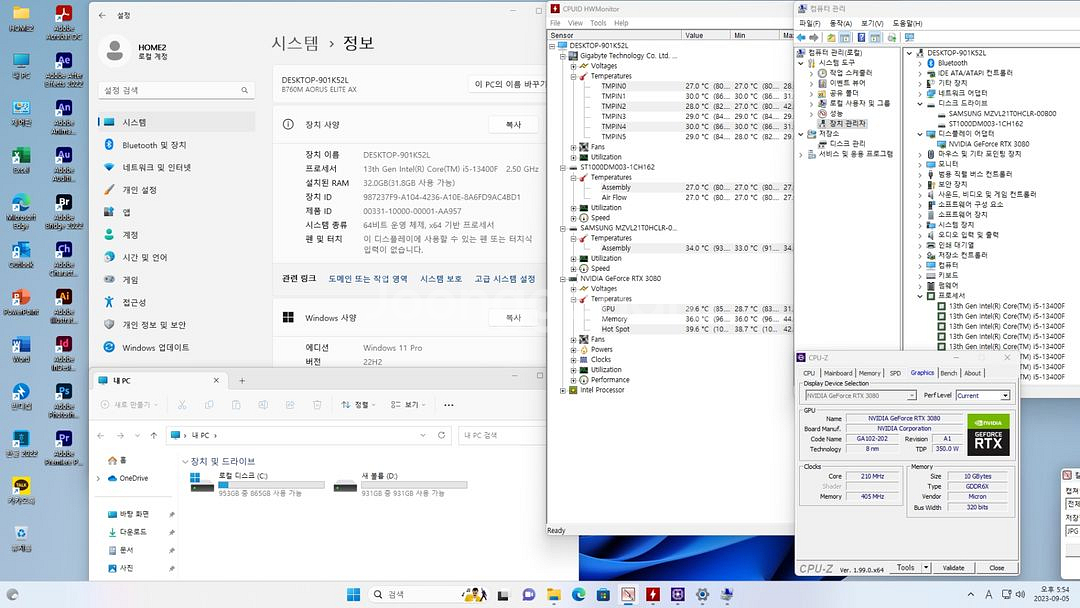1080x608 pixels.
Task: Select the 새 볼륨 (D:) drive
Action: tap(401, 485)
